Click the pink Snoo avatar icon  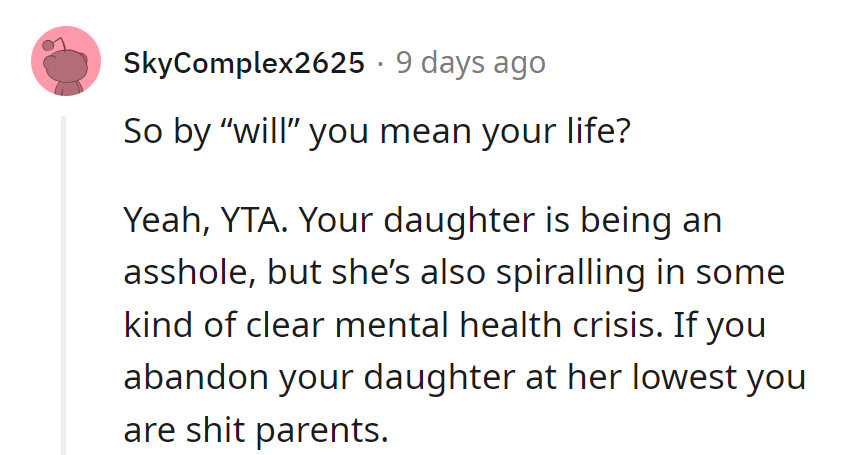pyautogui.click(x=67, y=62)
